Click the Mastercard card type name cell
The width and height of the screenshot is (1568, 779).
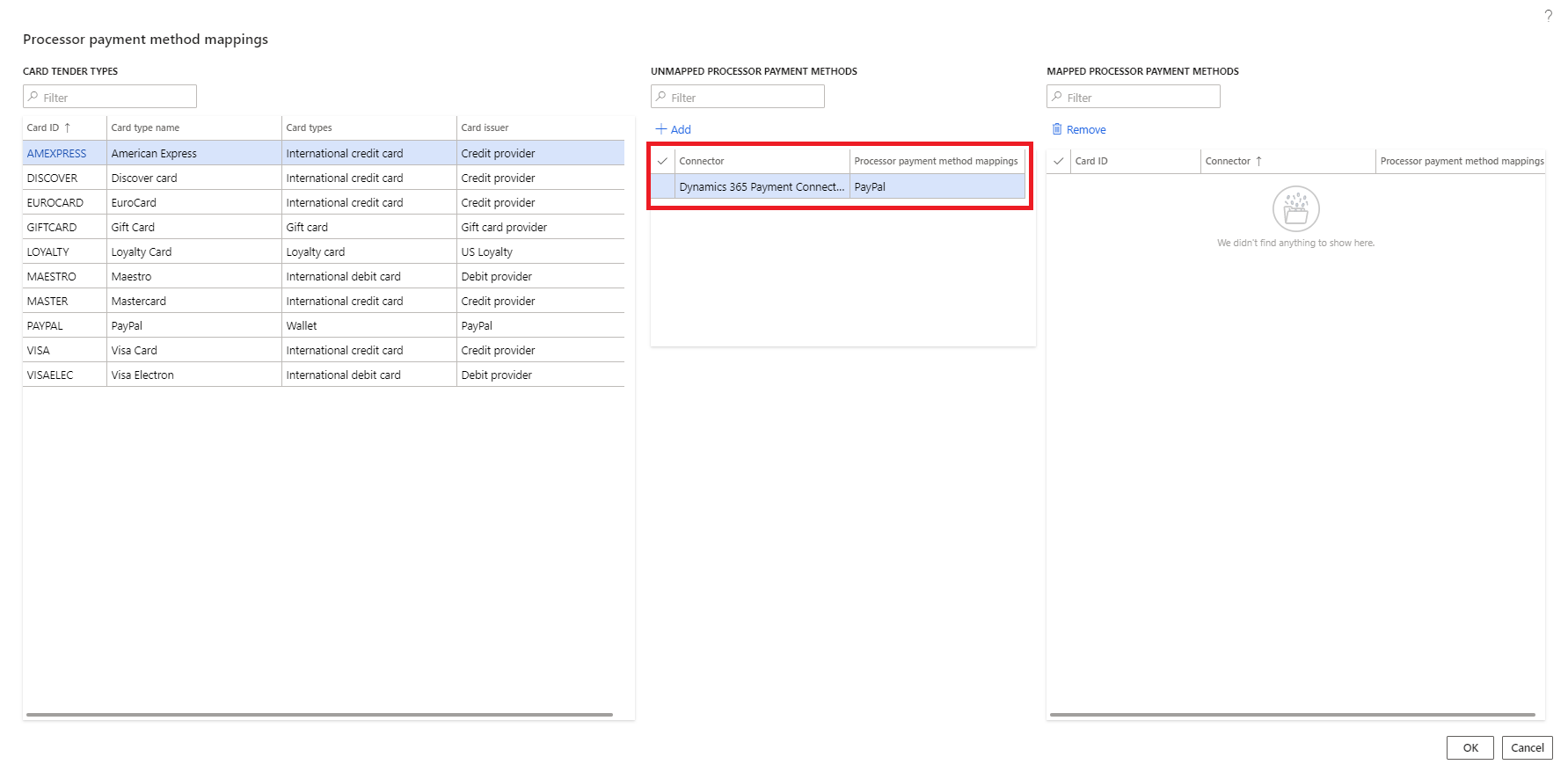pos(193,301)
